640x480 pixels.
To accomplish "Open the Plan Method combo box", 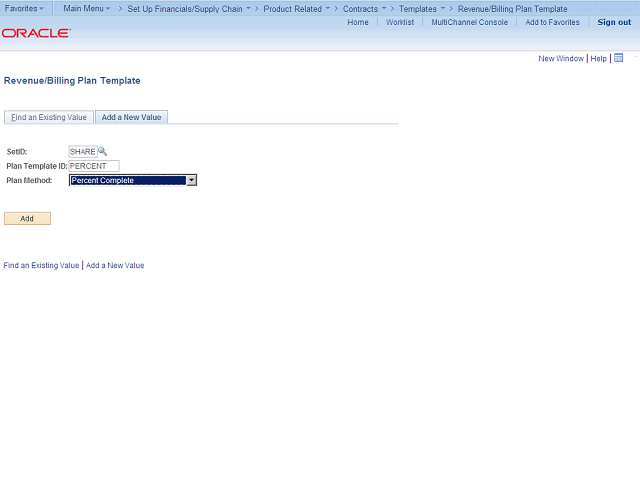I will (133, 180).
